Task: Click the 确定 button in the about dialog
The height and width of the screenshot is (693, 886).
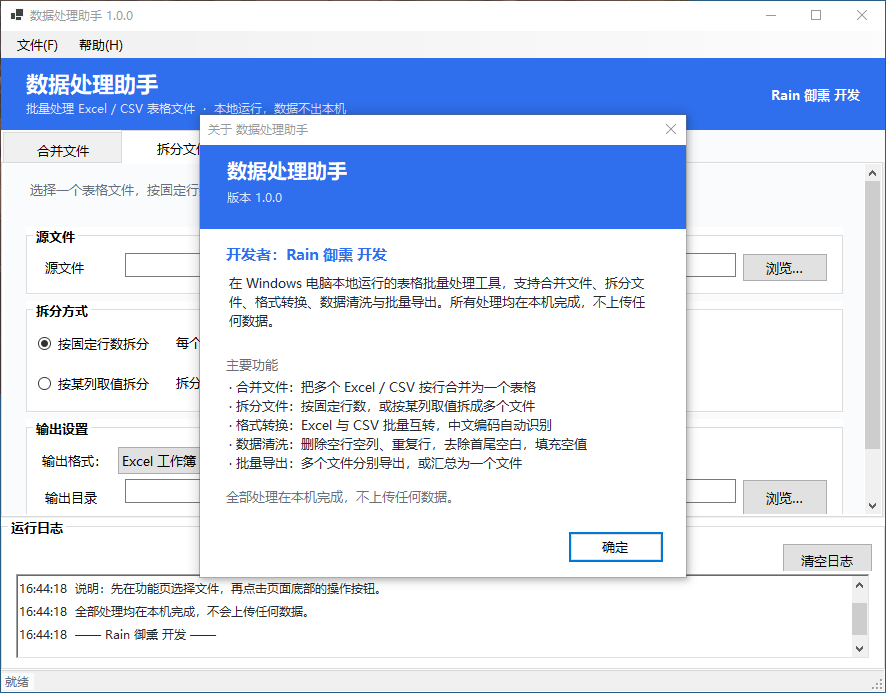Action: 615,547
